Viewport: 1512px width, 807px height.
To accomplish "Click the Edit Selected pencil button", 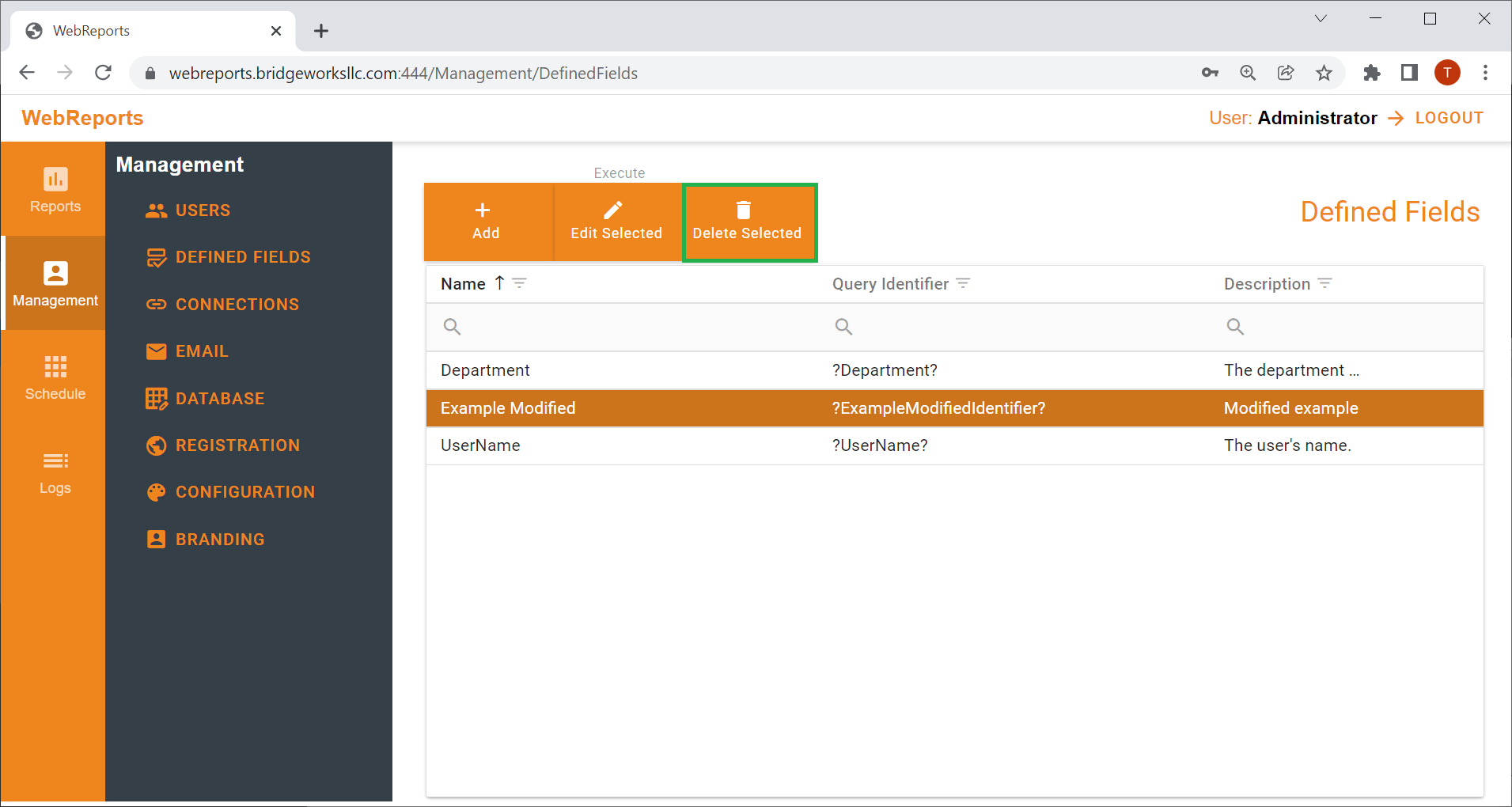I will tap(617, 222).
